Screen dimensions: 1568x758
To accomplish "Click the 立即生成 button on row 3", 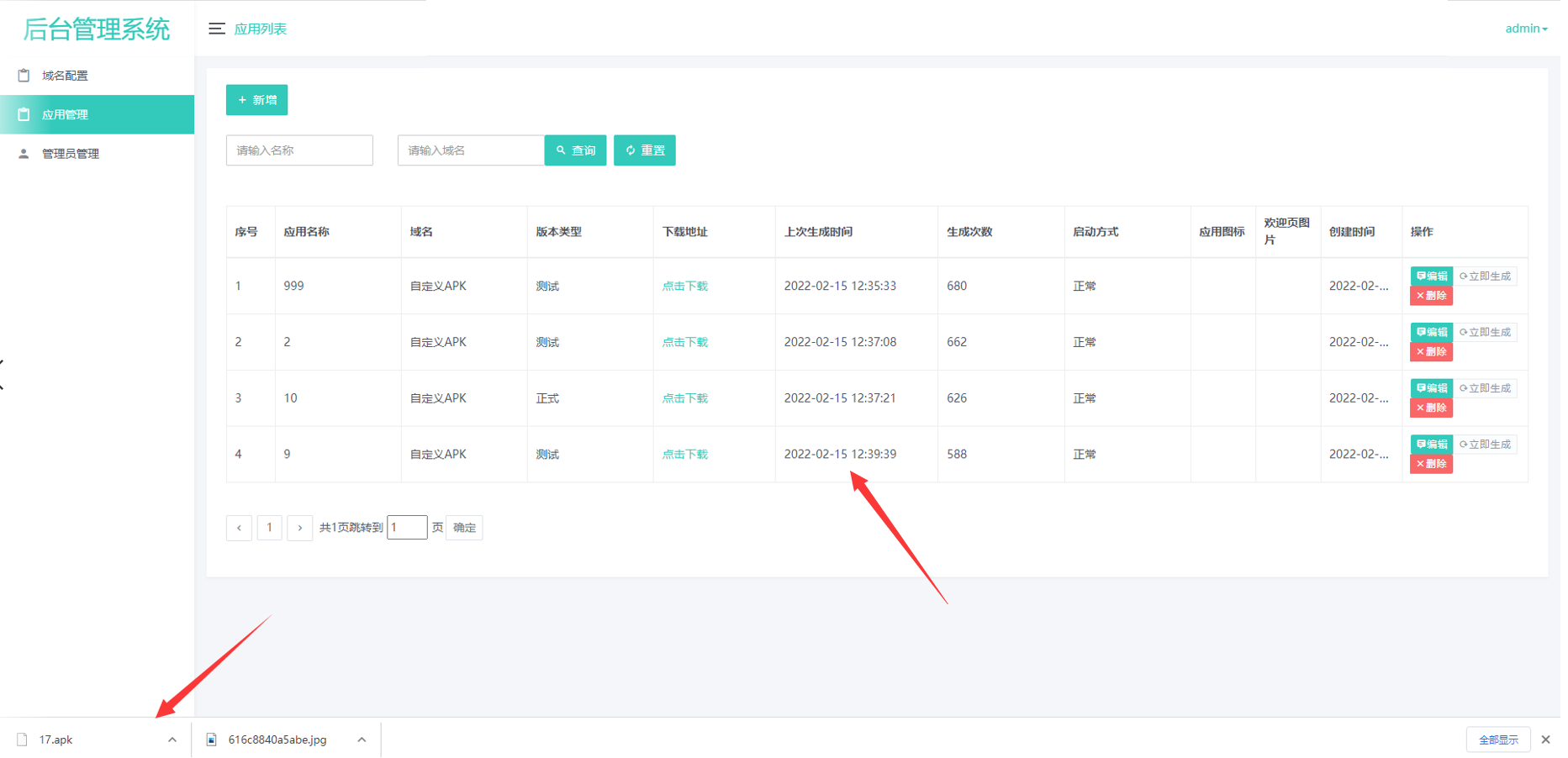I will pyautogui.click(x=1486, y=387).
